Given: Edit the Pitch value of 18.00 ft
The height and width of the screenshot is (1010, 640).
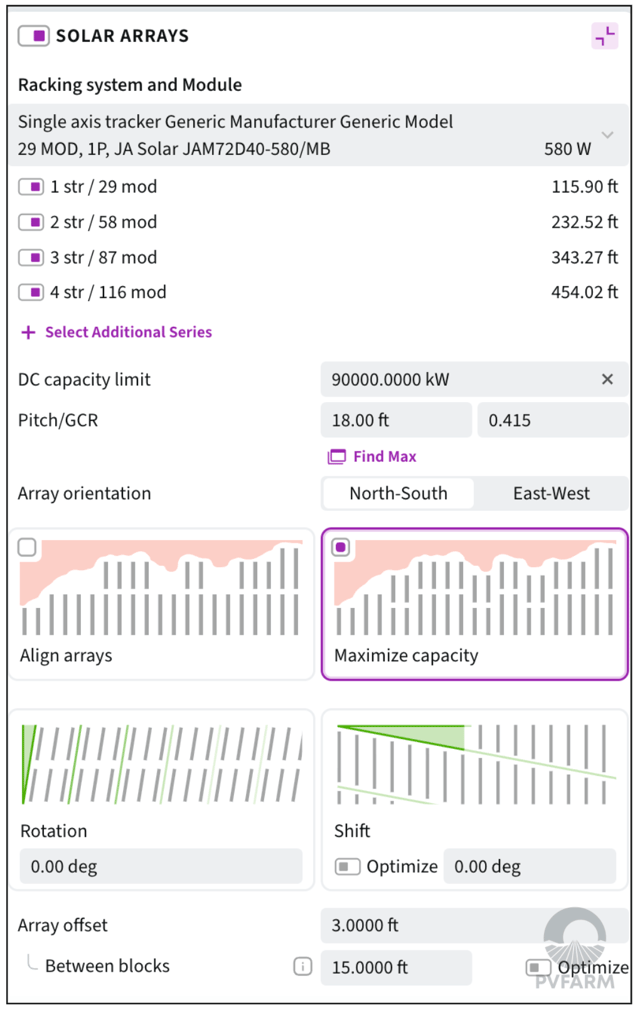Looking at the screenshot, I should [x=396, y=421].
